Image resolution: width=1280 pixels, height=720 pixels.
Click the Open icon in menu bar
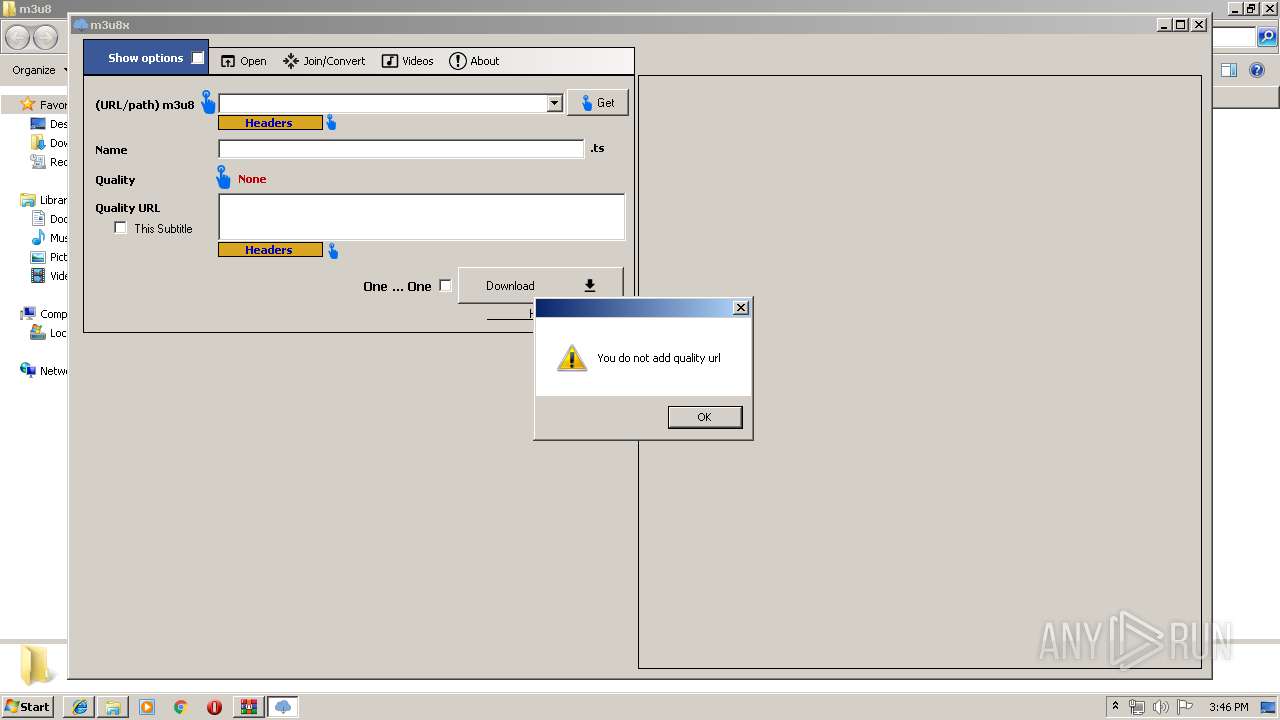pyautogui.click(x=228, y=61)
